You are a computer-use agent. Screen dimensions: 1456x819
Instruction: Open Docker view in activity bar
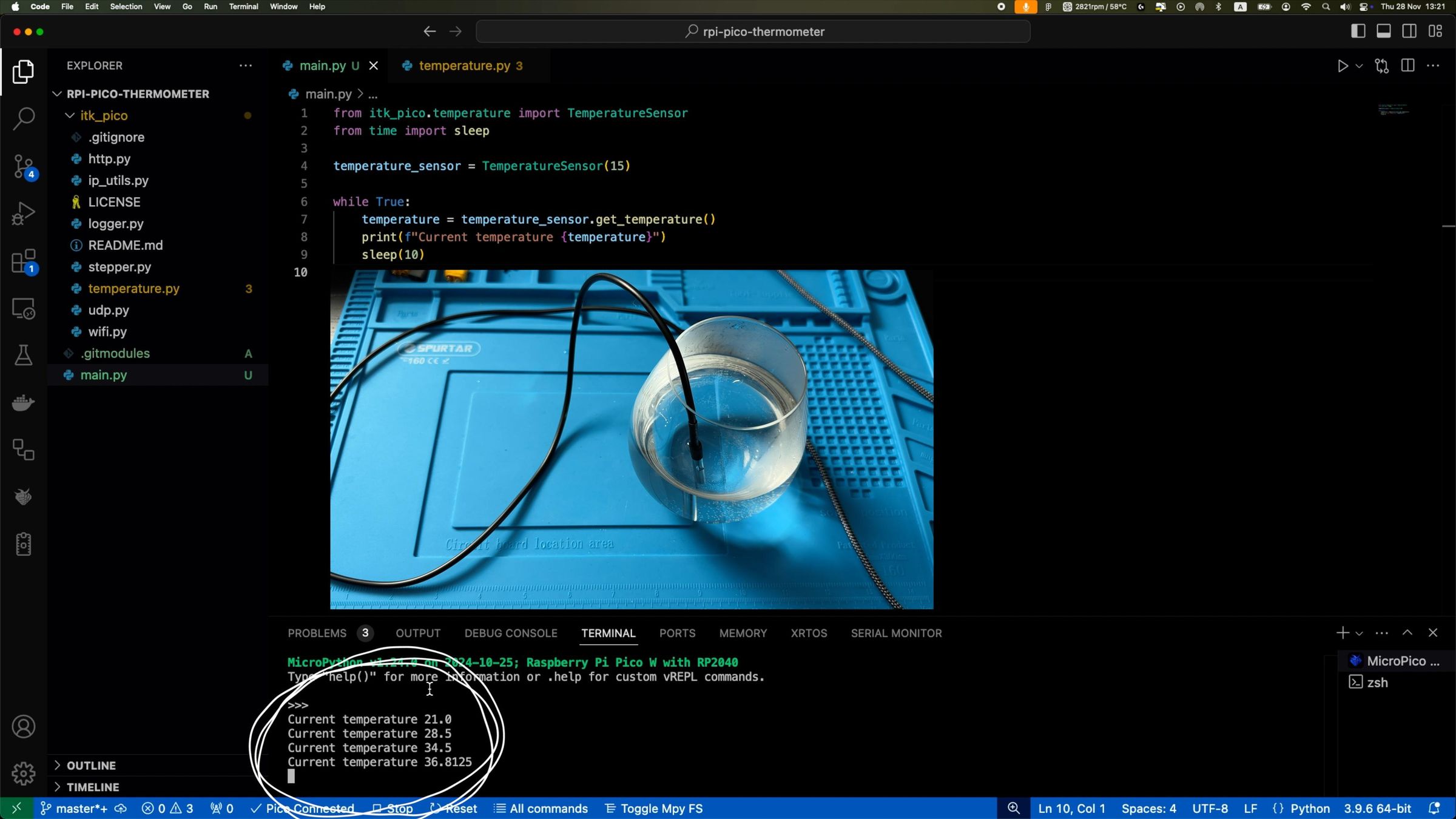click(x=23, y=403)
